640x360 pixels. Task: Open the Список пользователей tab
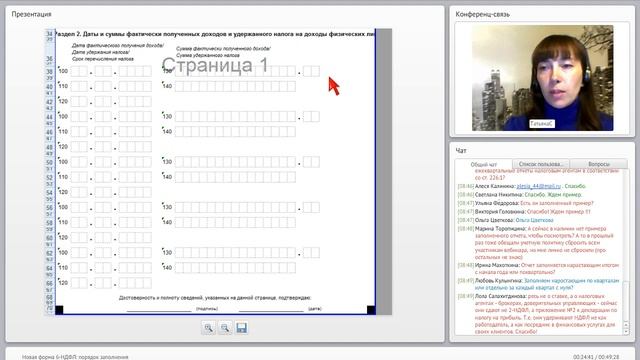point(541,164)
